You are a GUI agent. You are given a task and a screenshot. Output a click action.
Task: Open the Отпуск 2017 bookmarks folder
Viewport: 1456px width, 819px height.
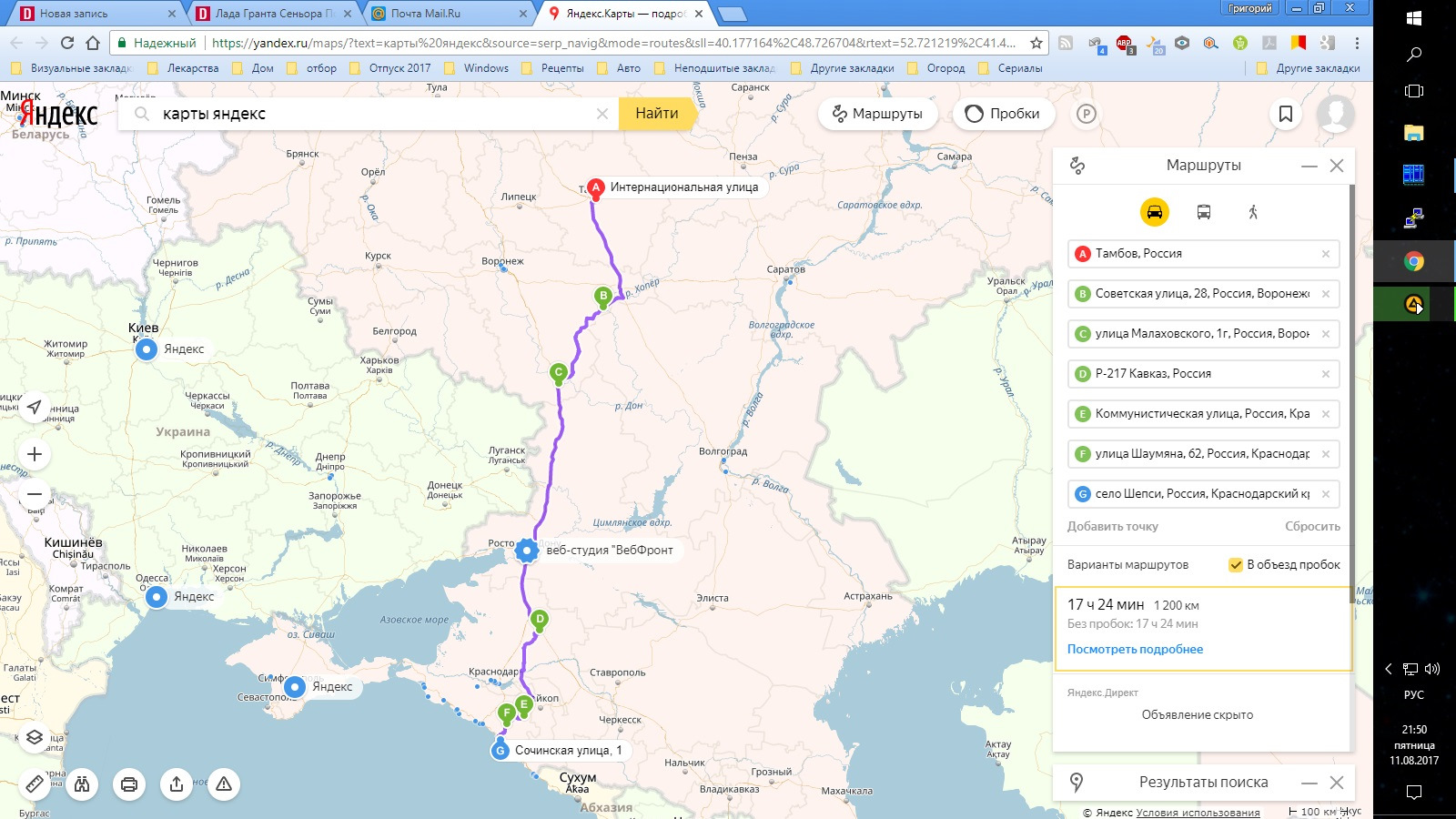tap(390, 68)
